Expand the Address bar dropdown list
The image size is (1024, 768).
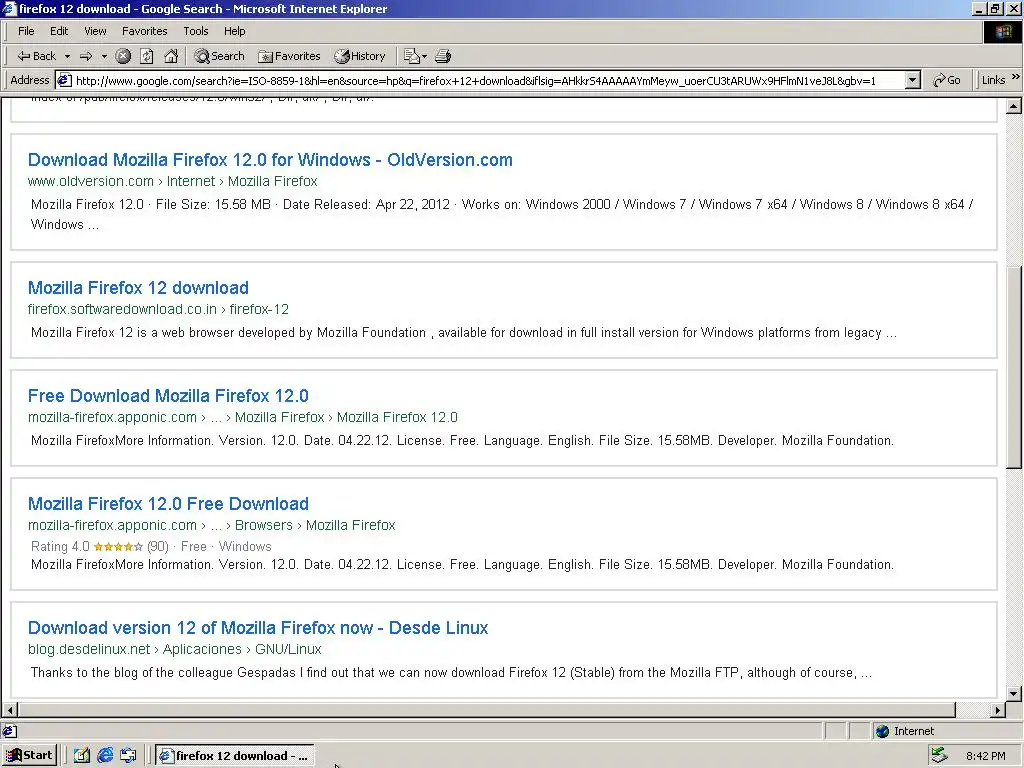pos(912,80)
